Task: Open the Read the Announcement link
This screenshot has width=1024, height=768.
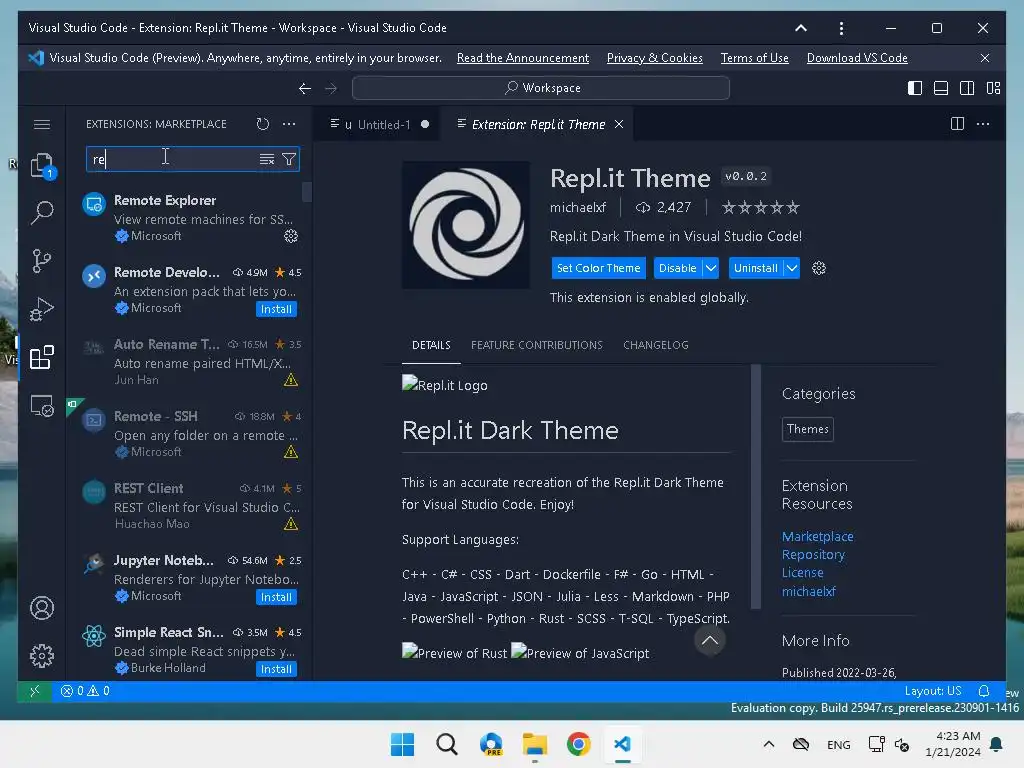Action: coord(522,58)
